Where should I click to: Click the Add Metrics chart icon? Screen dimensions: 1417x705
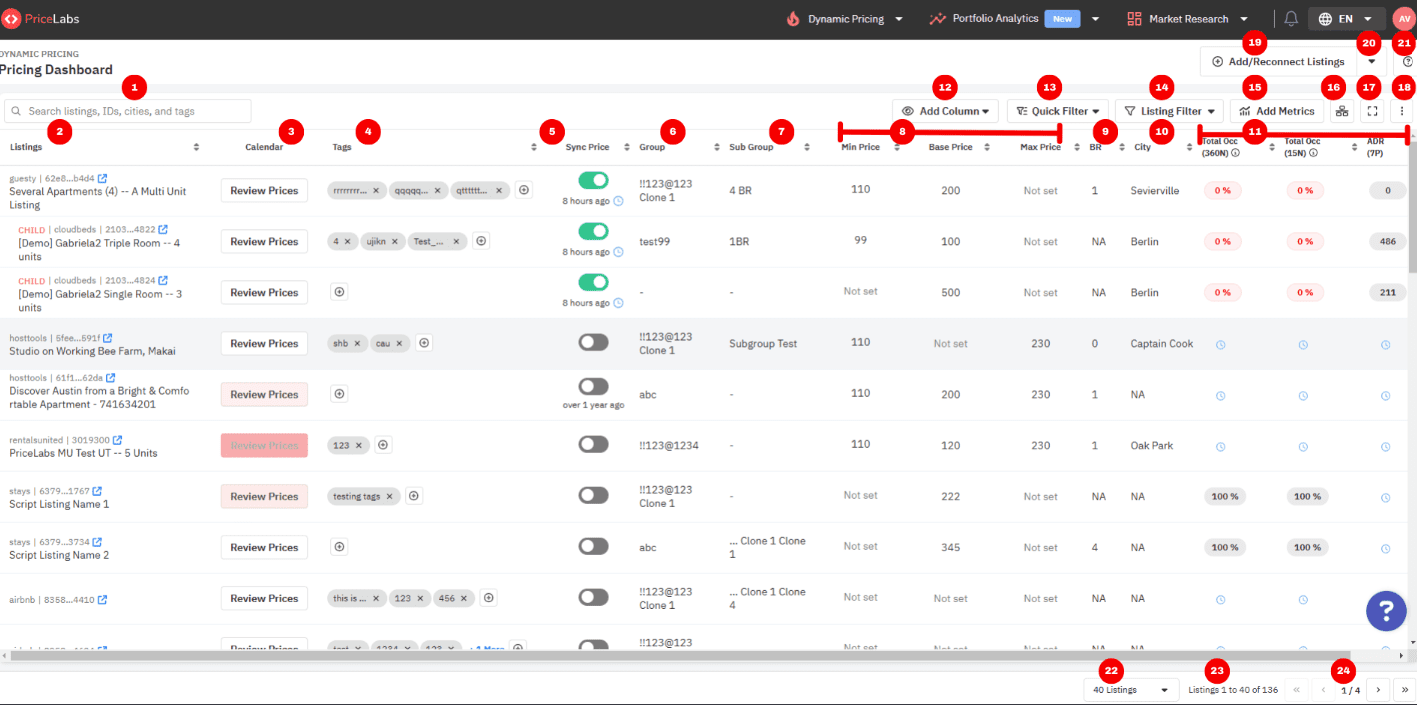[x=1277, y=110]
